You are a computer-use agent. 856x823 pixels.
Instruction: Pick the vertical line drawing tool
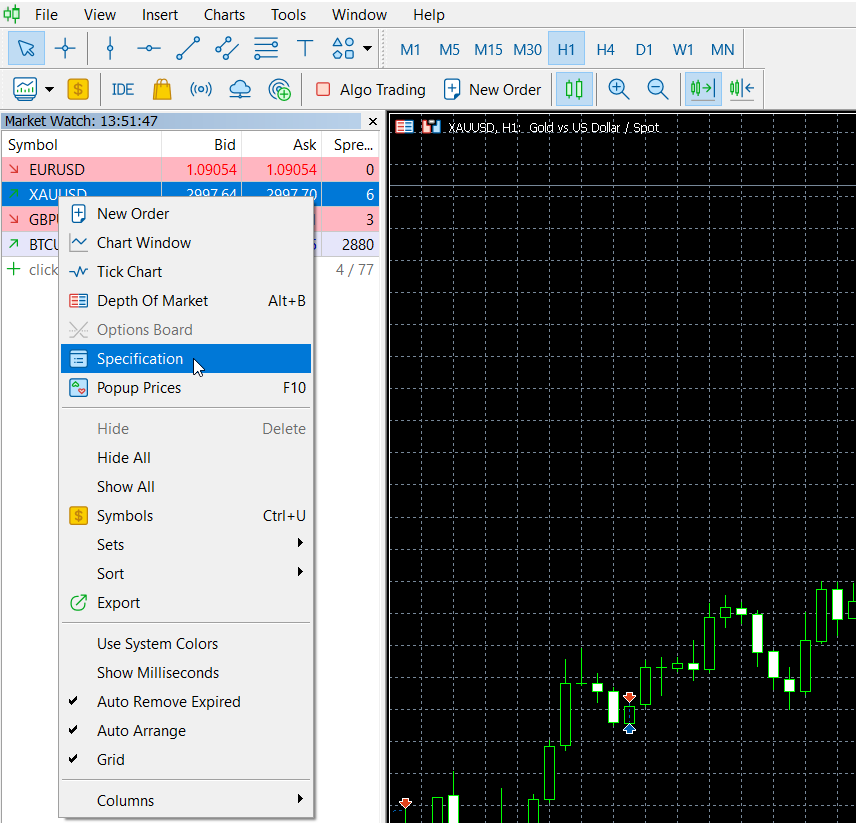click(x=110, y=49)
